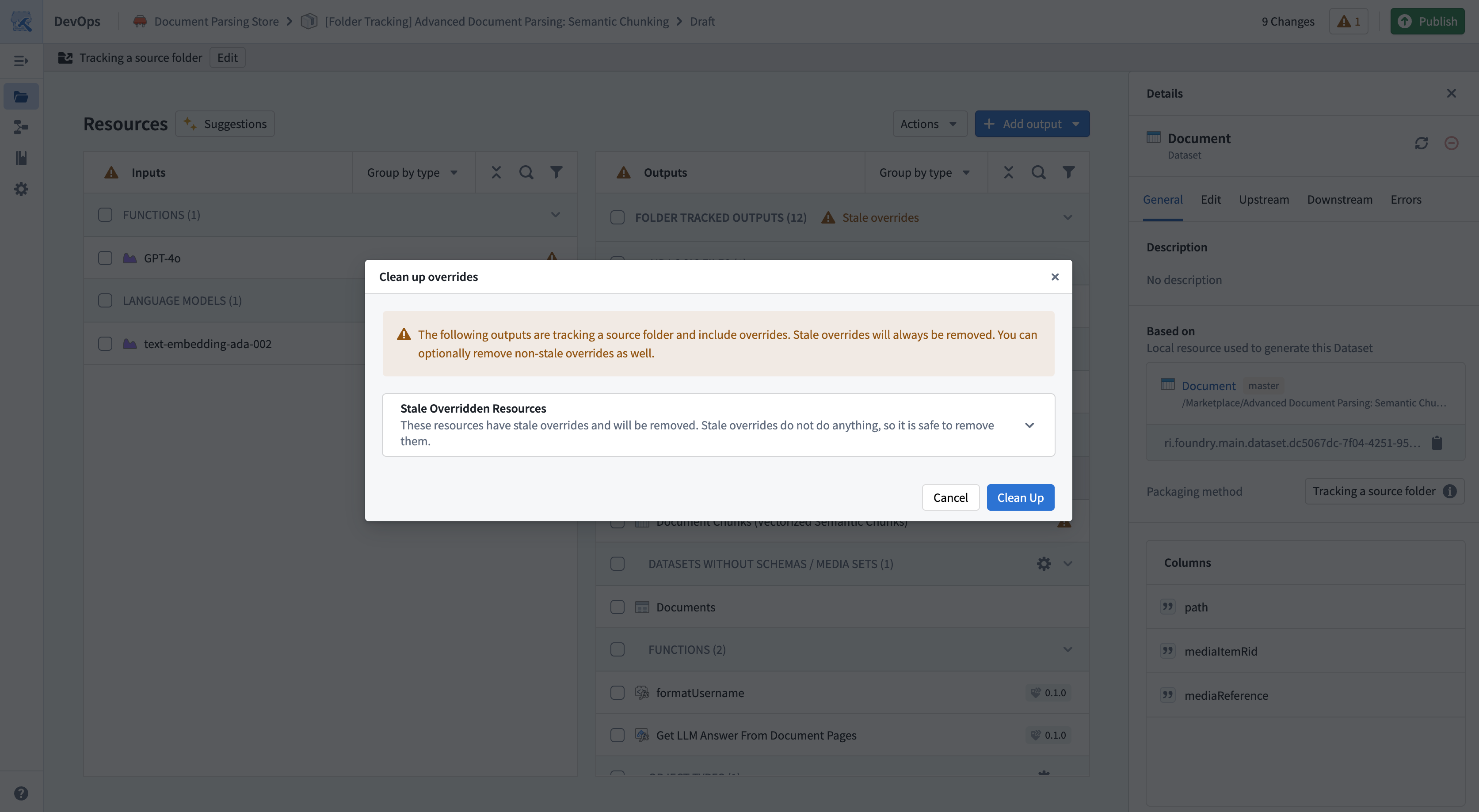The height and width of the screenshot is (812, 1479).
Task: Search within the Outputs panel
Action: [1038, 171]
